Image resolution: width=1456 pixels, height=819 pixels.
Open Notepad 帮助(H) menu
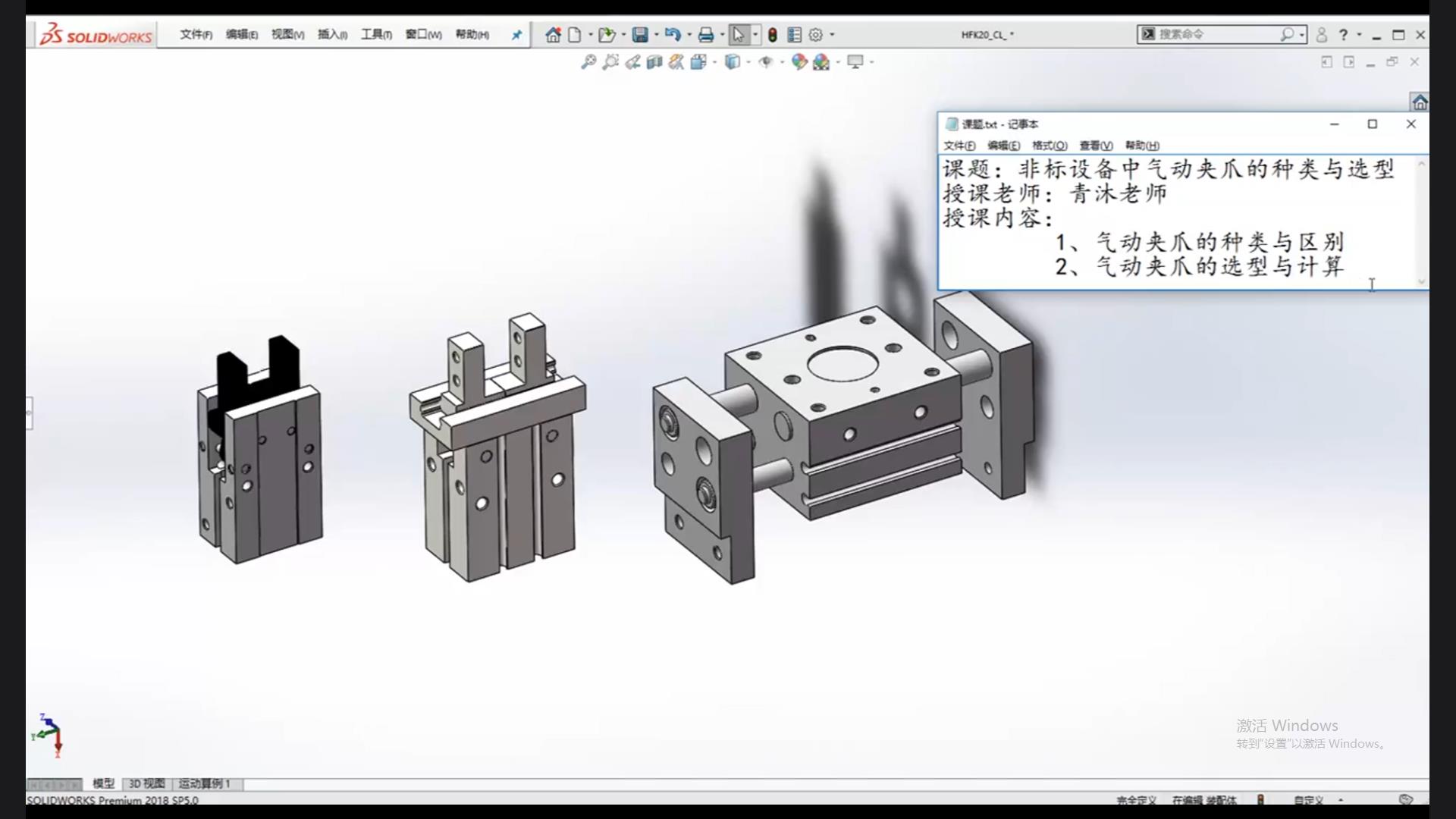(1142, 146)
